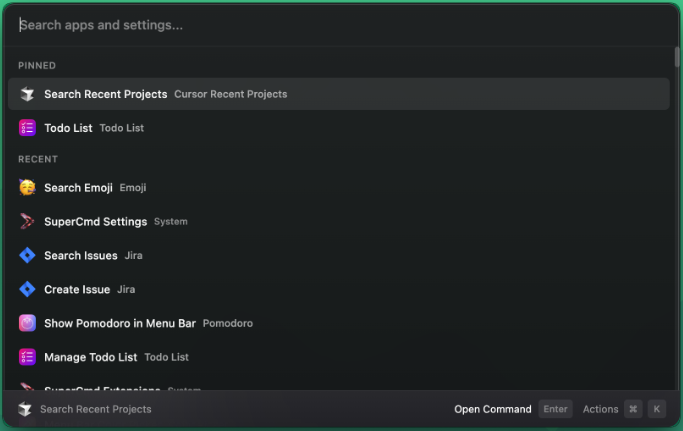Click the Pomodoro app icon
Viewport: 683px width, 431px height.
click(27, 324)
